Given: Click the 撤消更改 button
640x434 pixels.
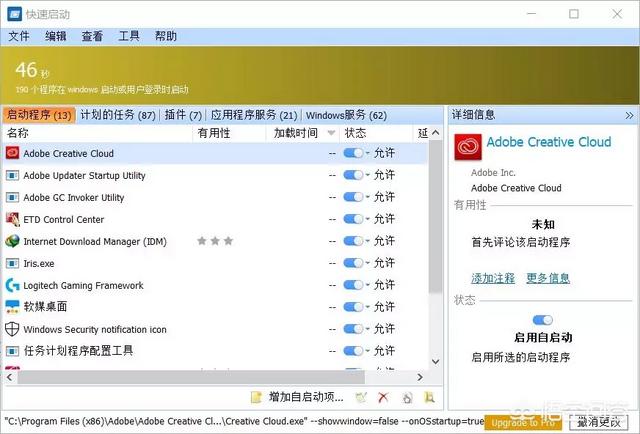Looking at the screenshot, I should 599,423.
